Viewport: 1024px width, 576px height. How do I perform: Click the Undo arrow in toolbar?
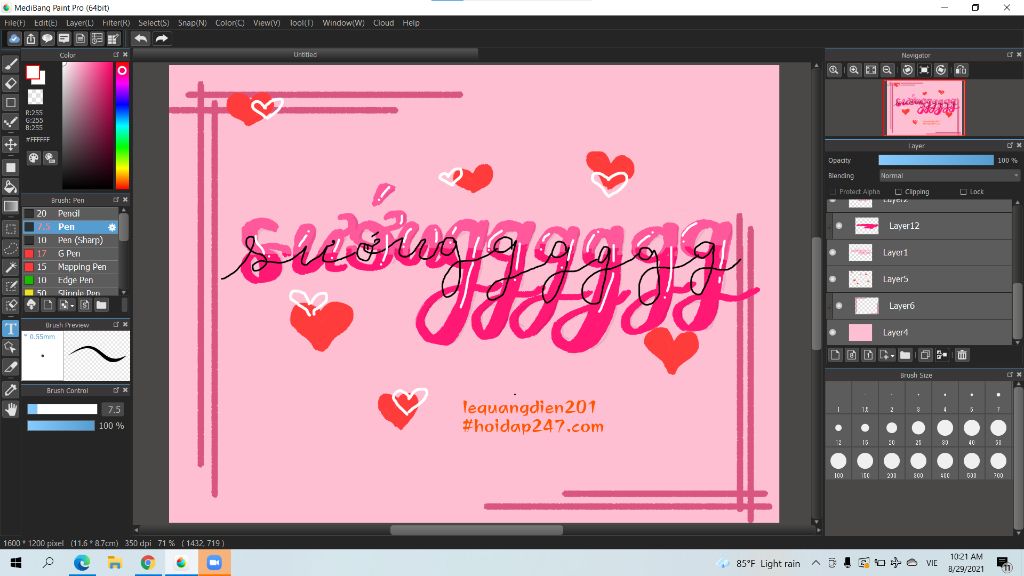pos(140,39)
